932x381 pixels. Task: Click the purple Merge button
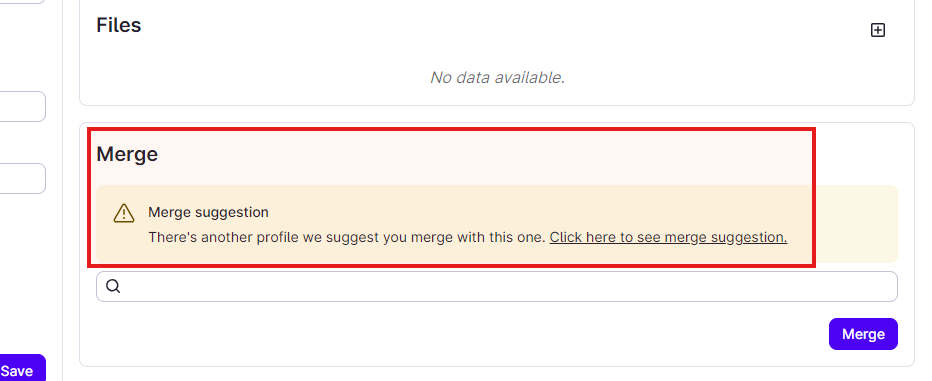pos(863,334)
